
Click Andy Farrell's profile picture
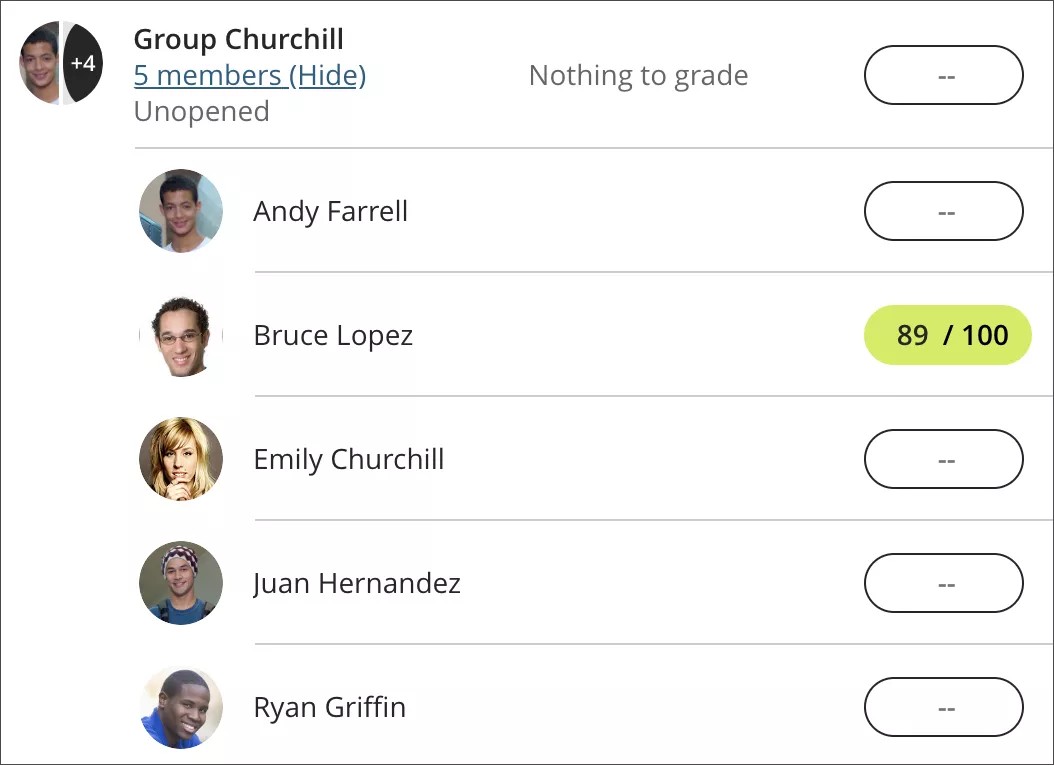(180, 211)
